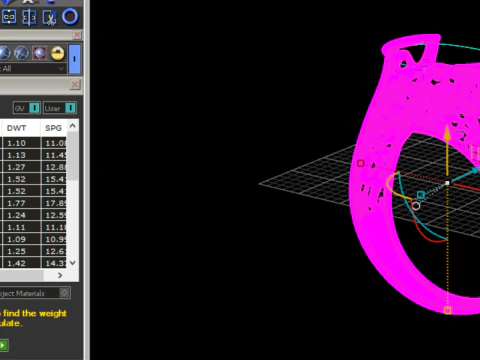
Task: Click the SPG column header
Action: click(54, 128)
